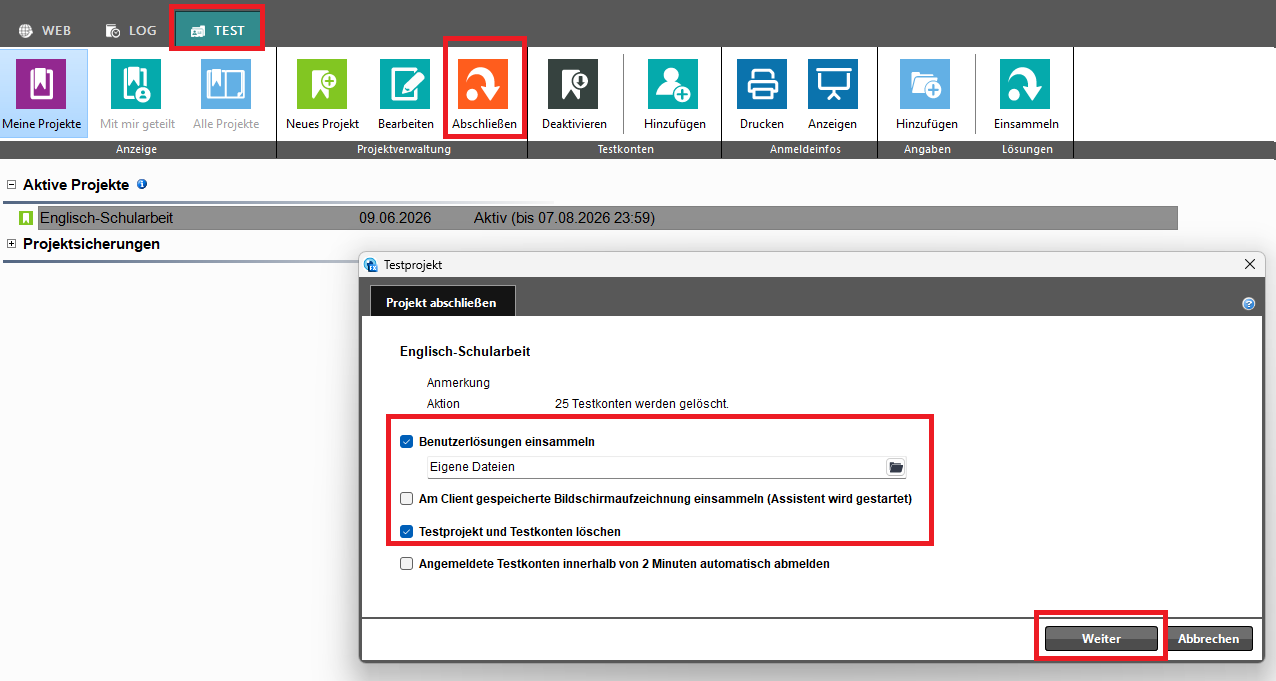This screenshot has height=681, width=1276.
Task: Click the Aktive Projekte heading text
Action: (x=76, y=185)
